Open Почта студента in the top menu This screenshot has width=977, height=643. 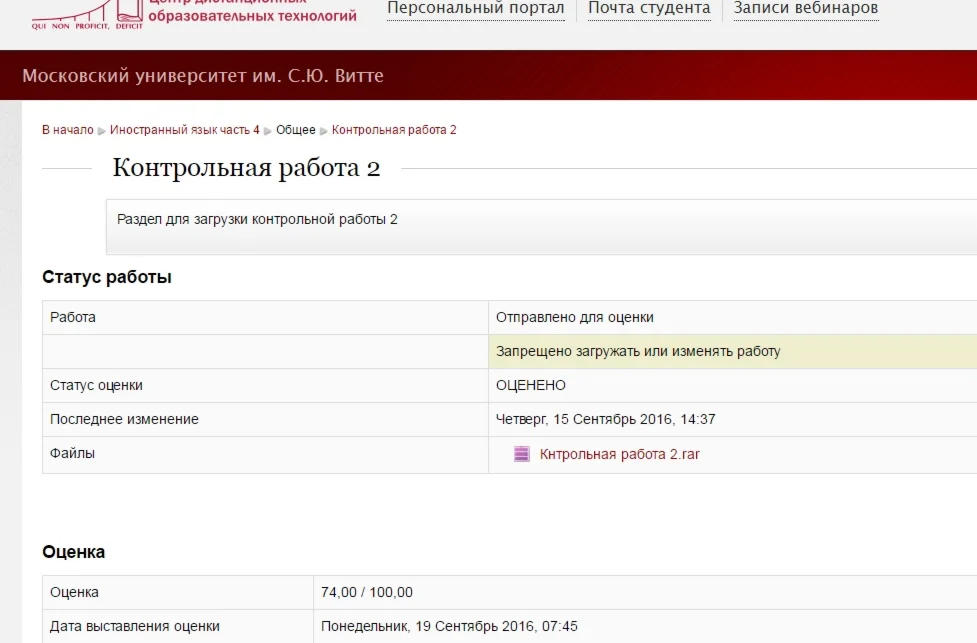coord(648,9)
